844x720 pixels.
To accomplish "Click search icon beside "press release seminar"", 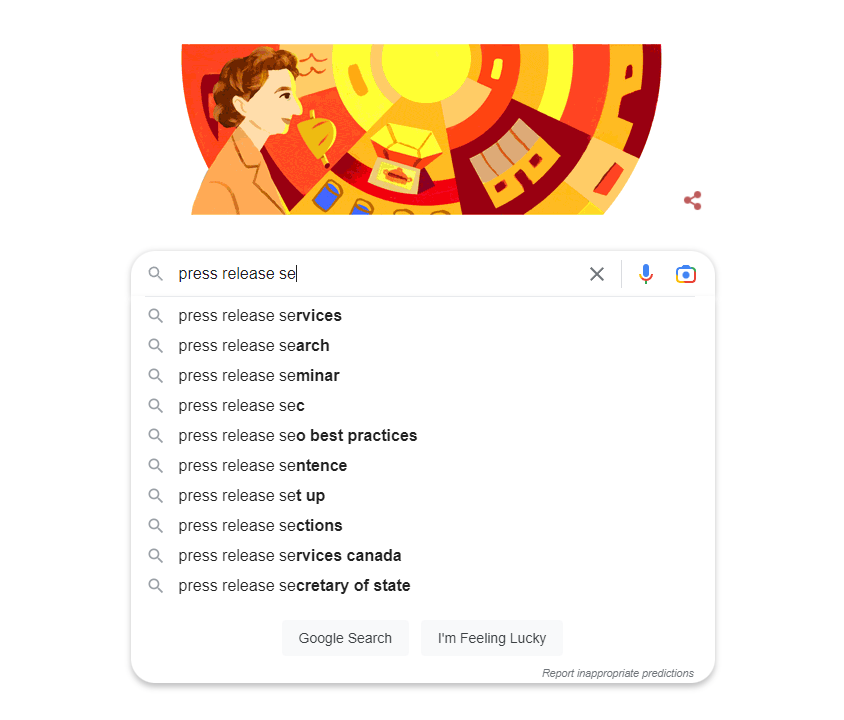I will click(155, 376).
